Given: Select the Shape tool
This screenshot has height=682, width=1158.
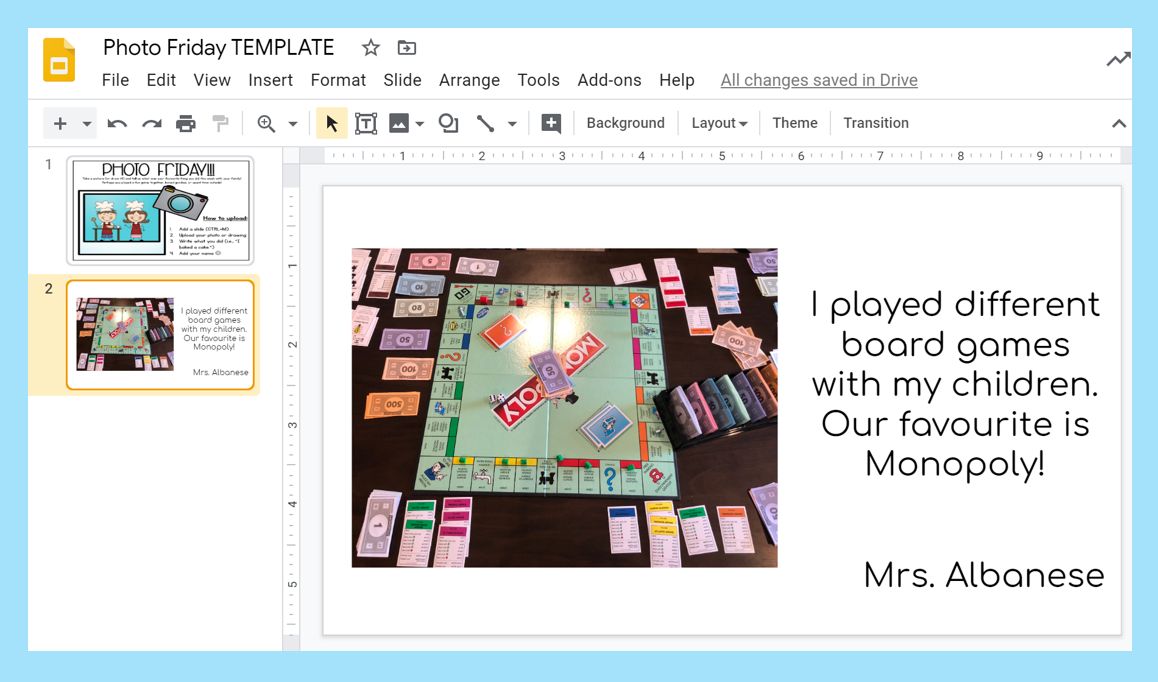Looking at the screenshot, I should (x=447, y=122).
